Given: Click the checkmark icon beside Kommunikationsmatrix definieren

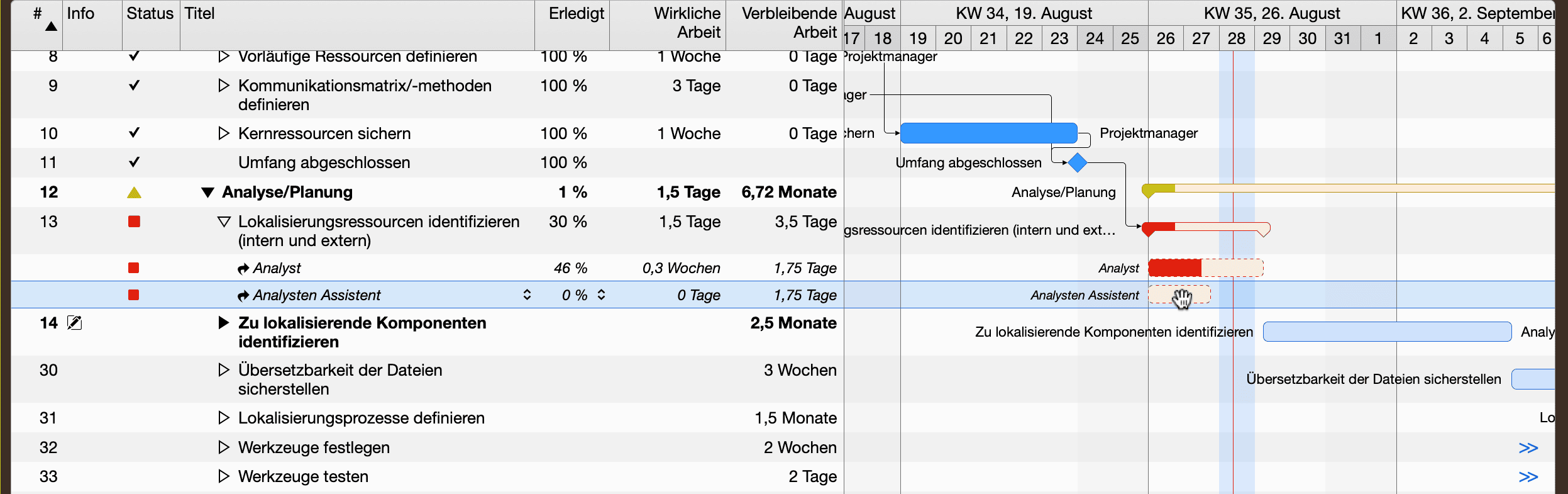Looking at the screenshot, I should (x=134, y=86).
